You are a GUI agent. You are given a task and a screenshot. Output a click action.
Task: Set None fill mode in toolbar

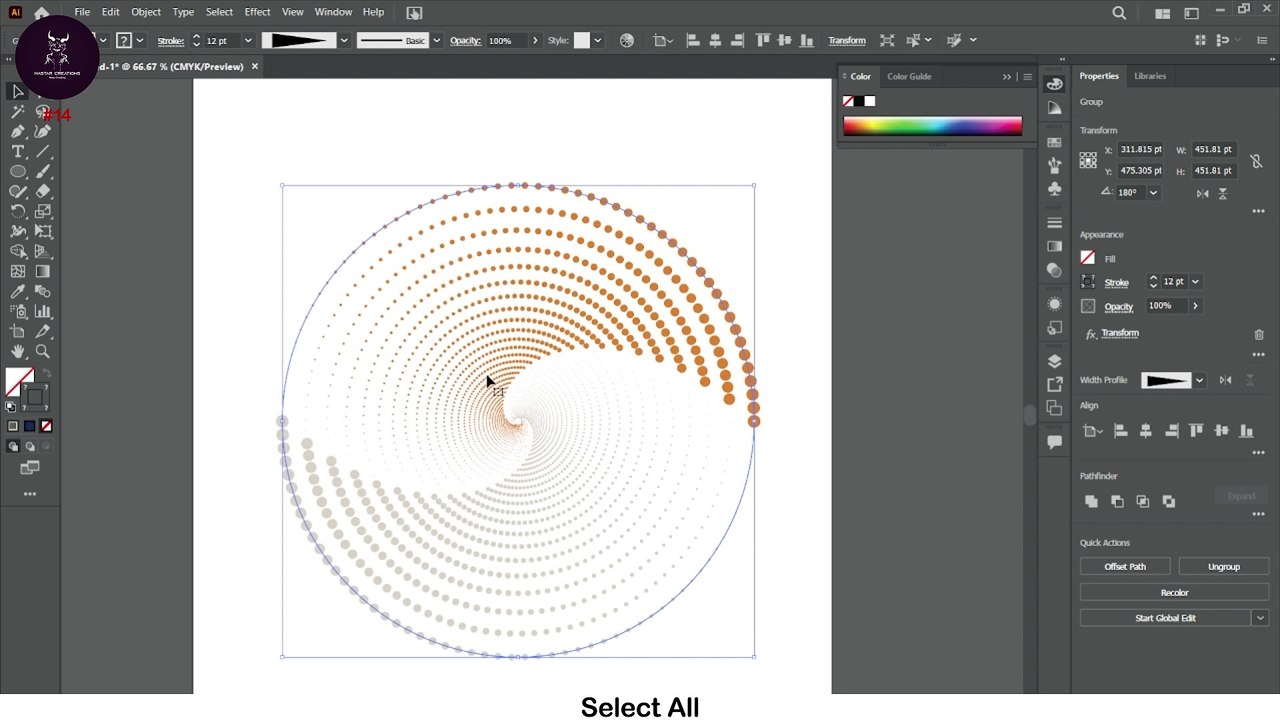(46, 426)
